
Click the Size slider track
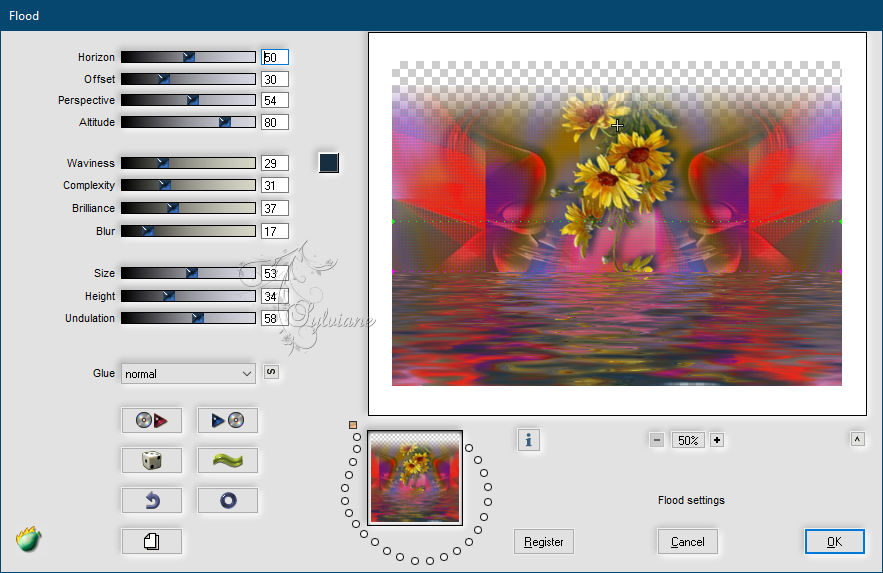(x=188, y=273)
